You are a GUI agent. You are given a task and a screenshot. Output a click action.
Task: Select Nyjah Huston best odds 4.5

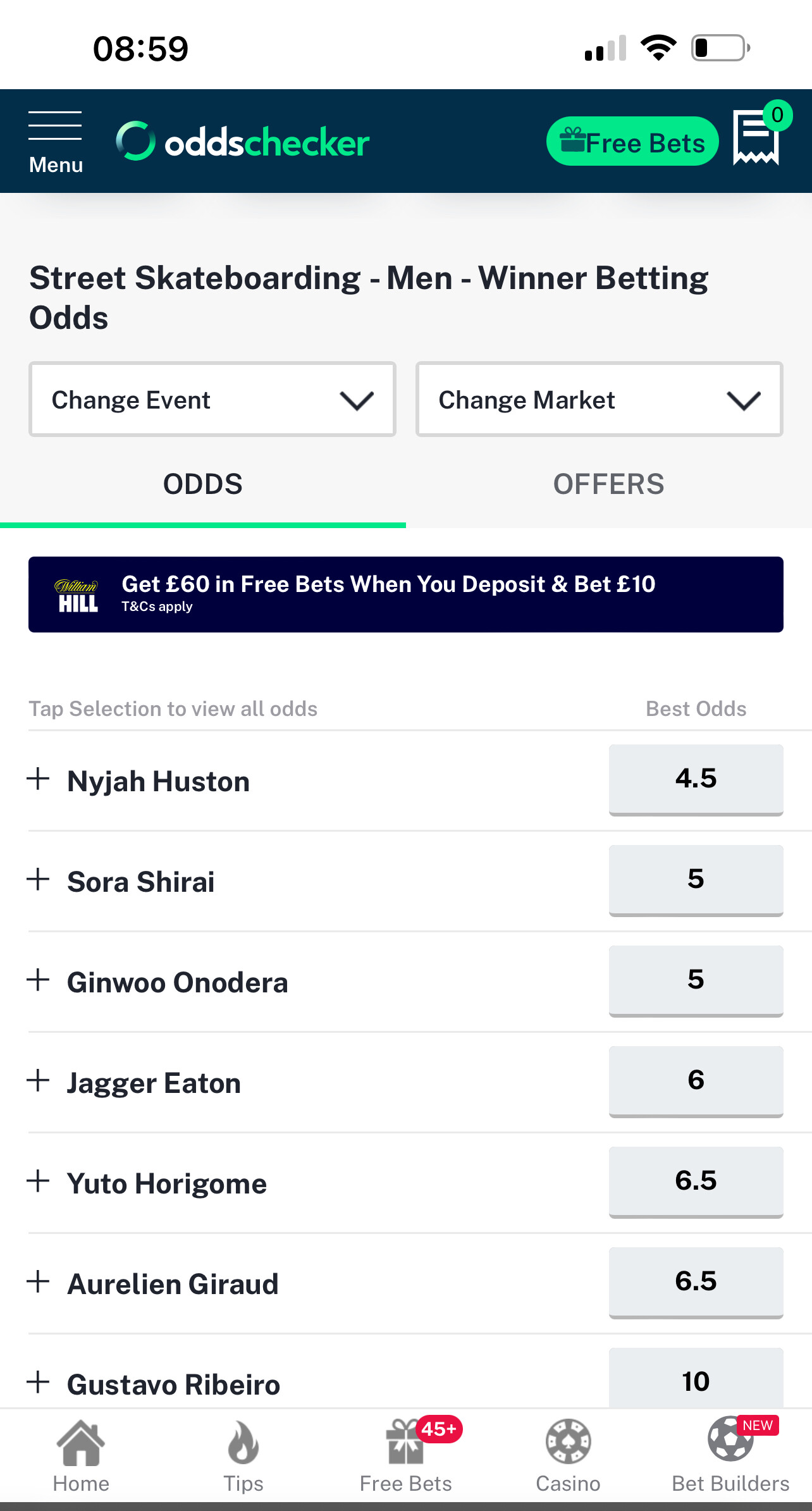coord(696,779)
